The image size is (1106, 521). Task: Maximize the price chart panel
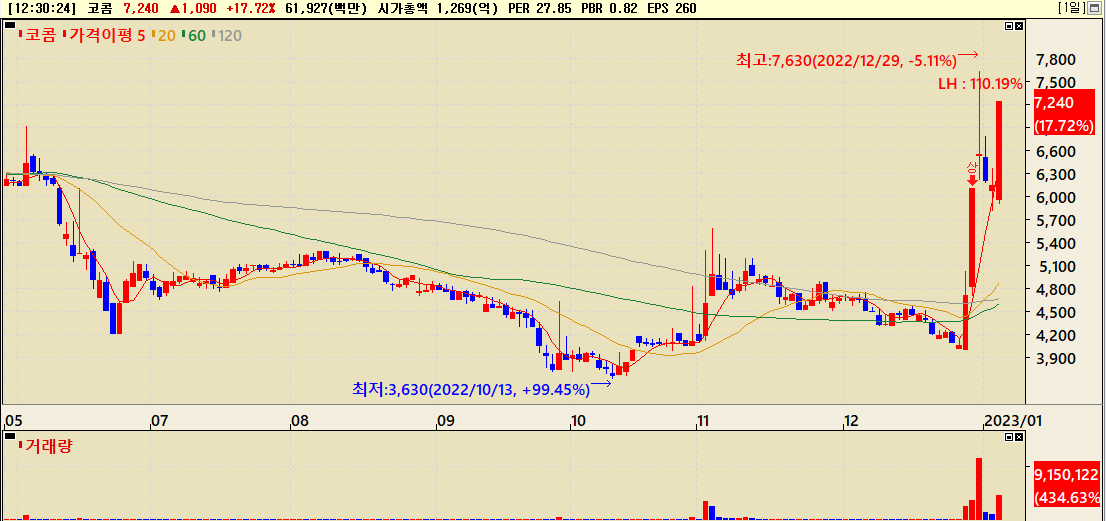click(x=1009, y=25)
